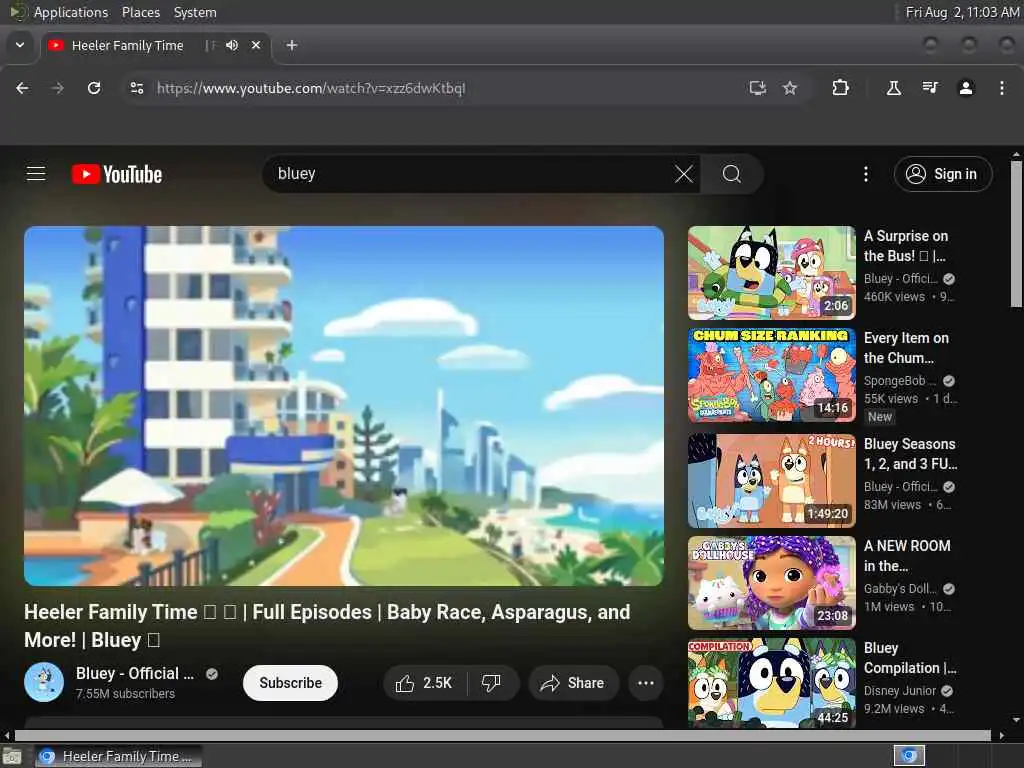This screenshot has height=768, width=1024.
Task: Close the Heeler Family Time tab
Action: (256, 45)
